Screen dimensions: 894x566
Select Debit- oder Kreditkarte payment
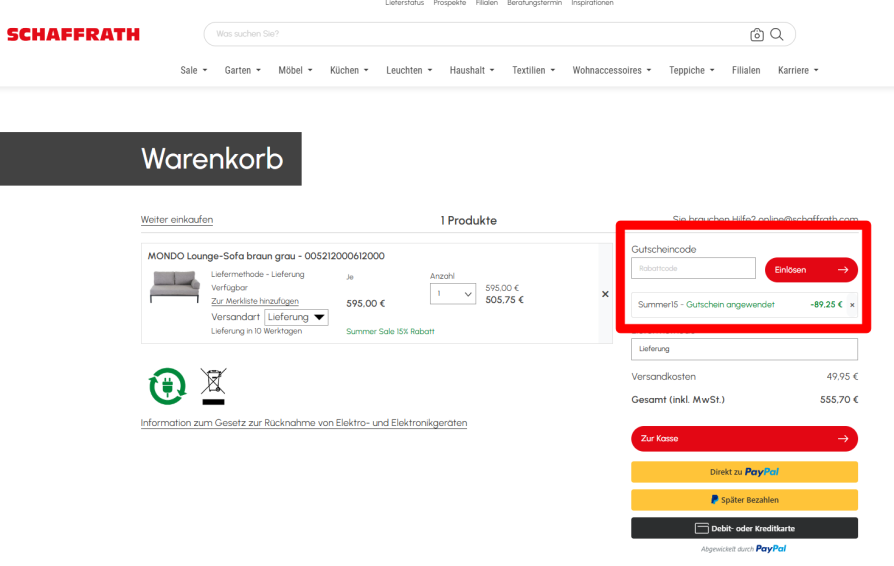tap(744, 528)
